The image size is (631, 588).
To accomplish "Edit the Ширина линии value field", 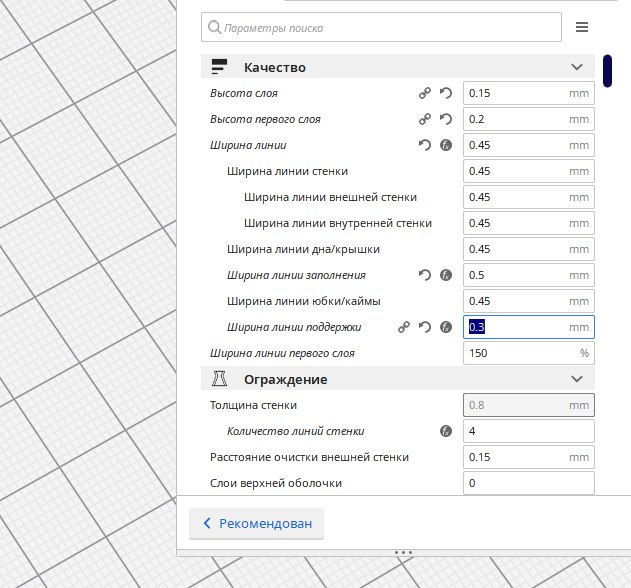I will point(529,145).
